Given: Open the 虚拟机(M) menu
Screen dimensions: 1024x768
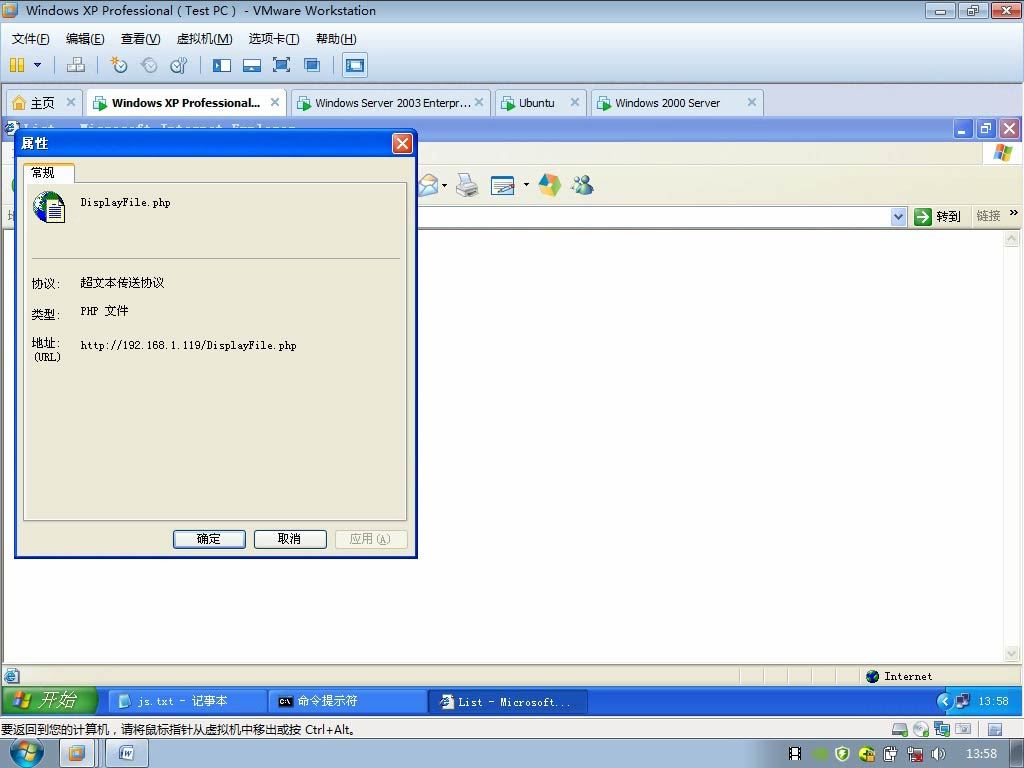Looking at the screenshot, I should pos(204,39).
